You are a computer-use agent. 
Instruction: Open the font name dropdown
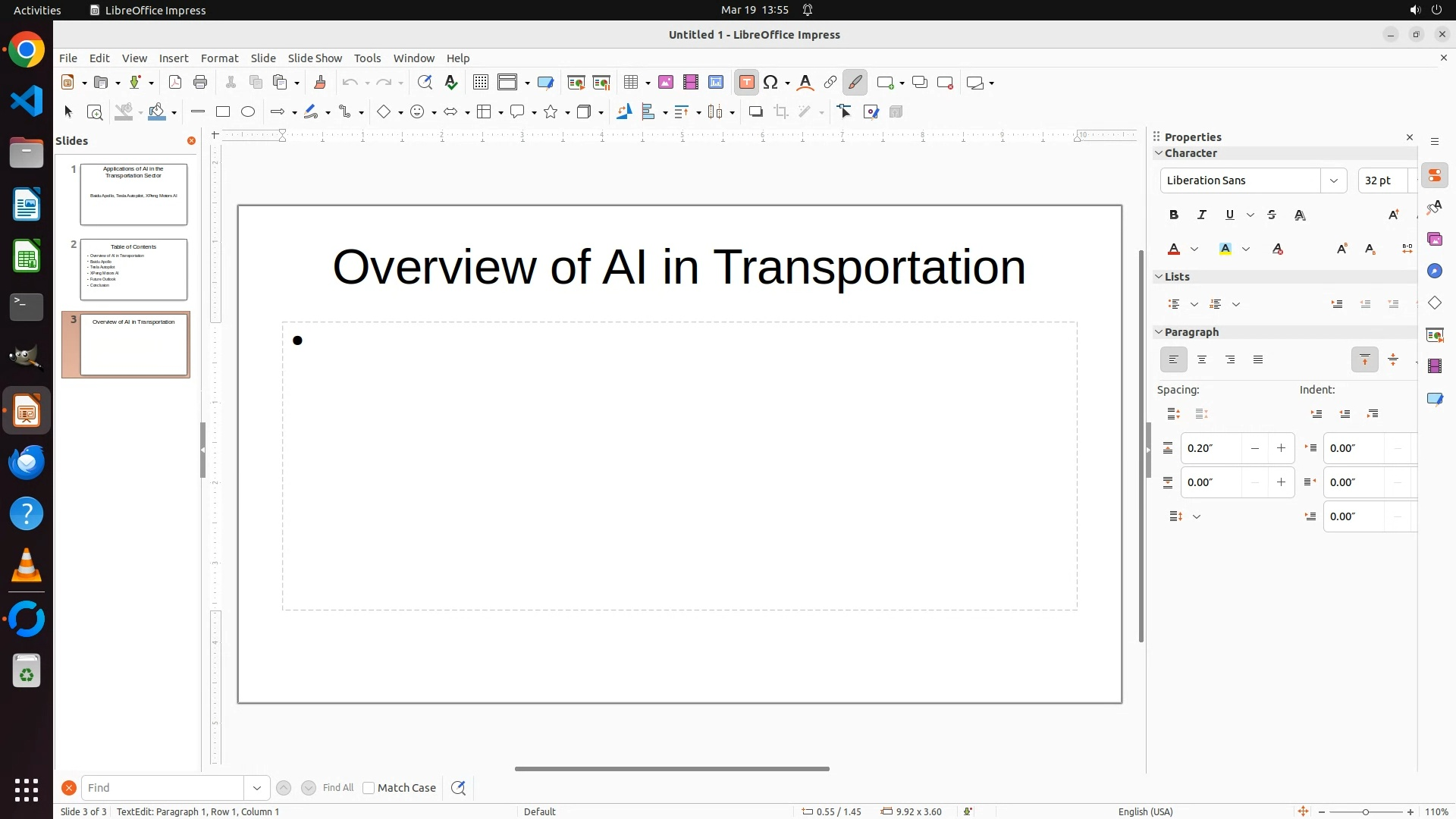(1333, 180)
